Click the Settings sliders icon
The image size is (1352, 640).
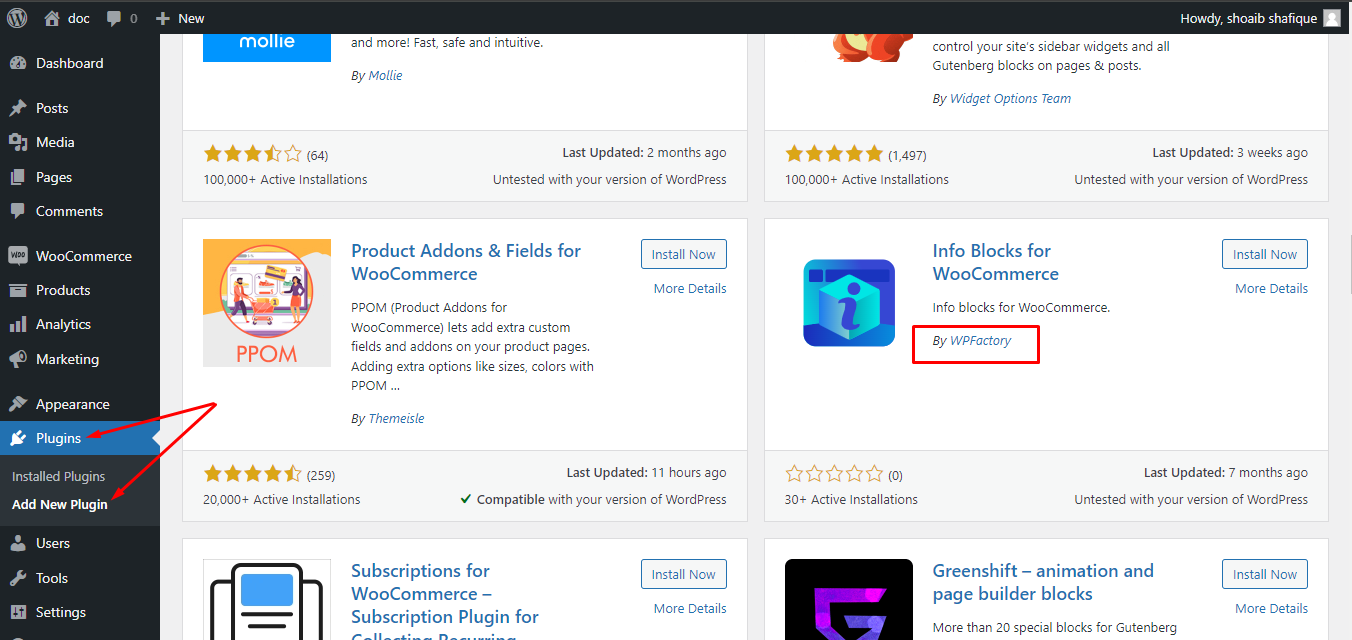[18, 612]
